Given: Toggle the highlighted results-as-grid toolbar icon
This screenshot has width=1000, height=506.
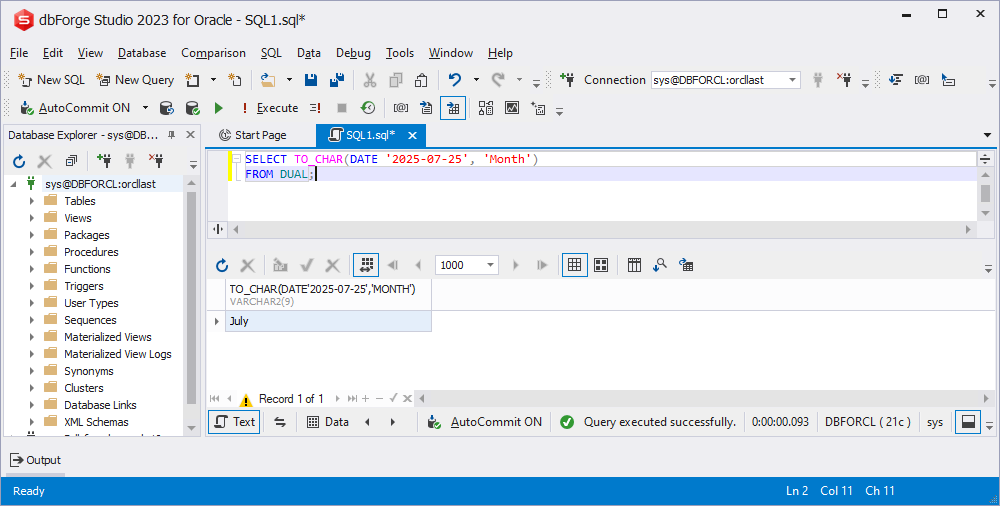Looking at the screenshot, I should [453, 108].
